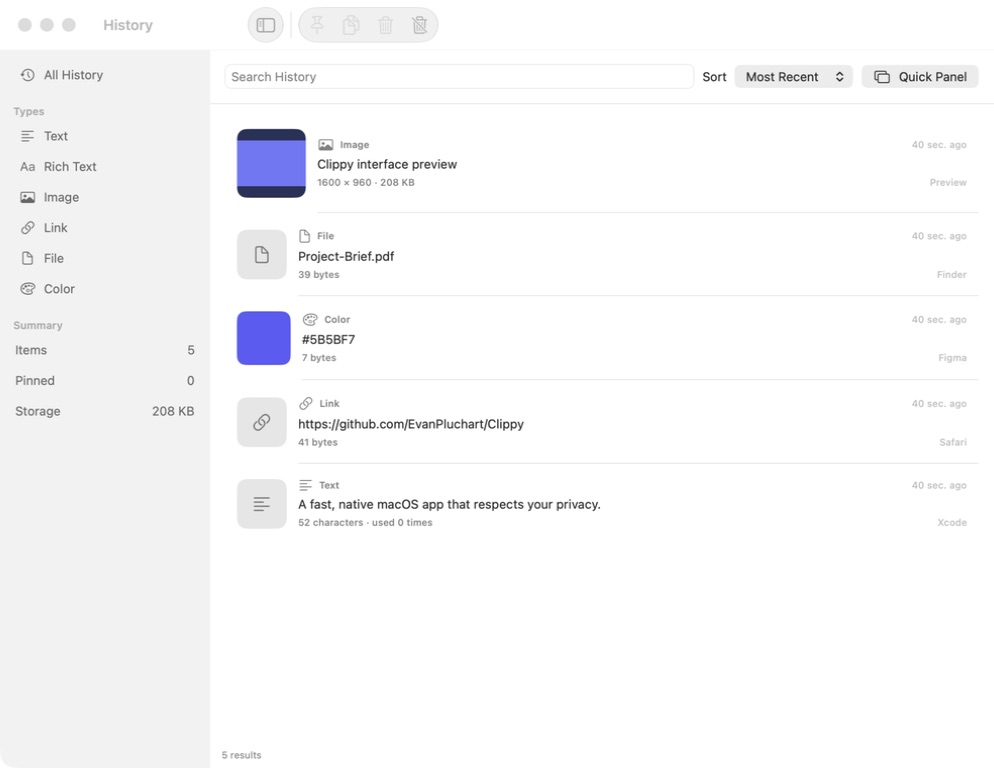Viewport: 994px width, 768px height.
Task: Click the 'Finder' source label
Action: click(x=952, y=274)
